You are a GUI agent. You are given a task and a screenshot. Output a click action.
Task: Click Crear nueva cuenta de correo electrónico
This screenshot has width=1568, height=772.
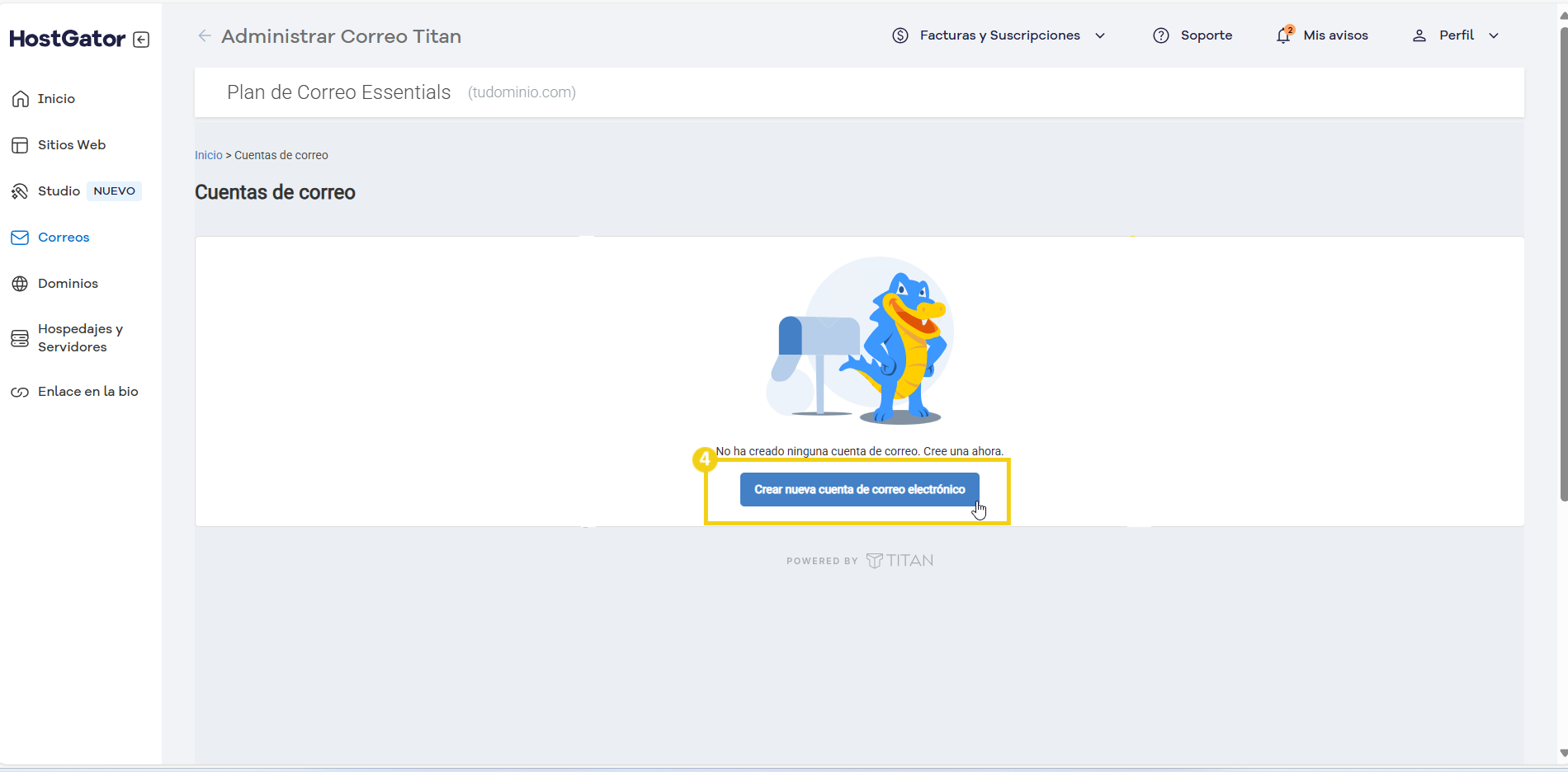[859, 490]
